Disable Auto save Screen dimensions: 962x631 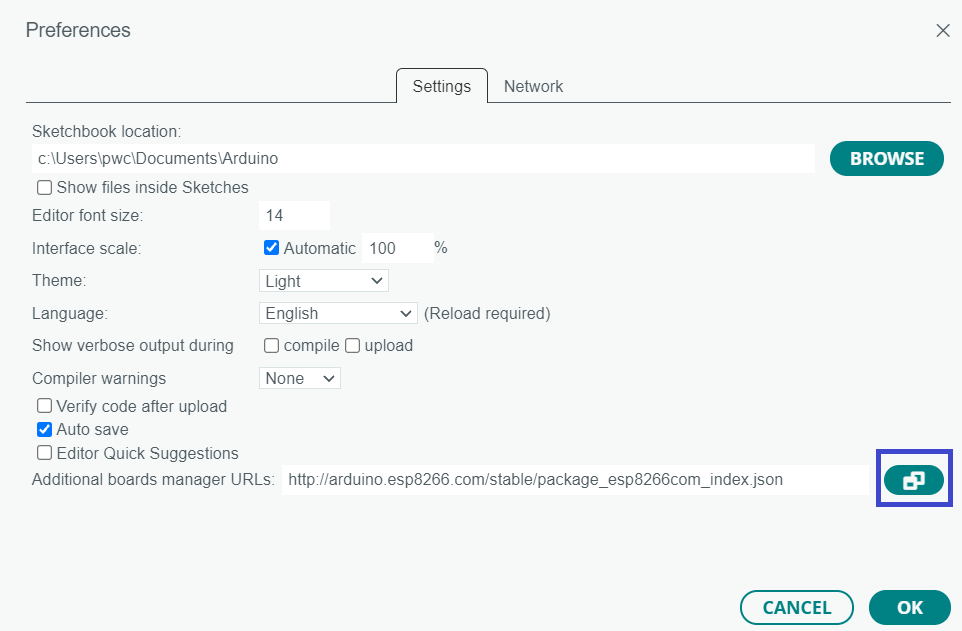tap(44, 429)
